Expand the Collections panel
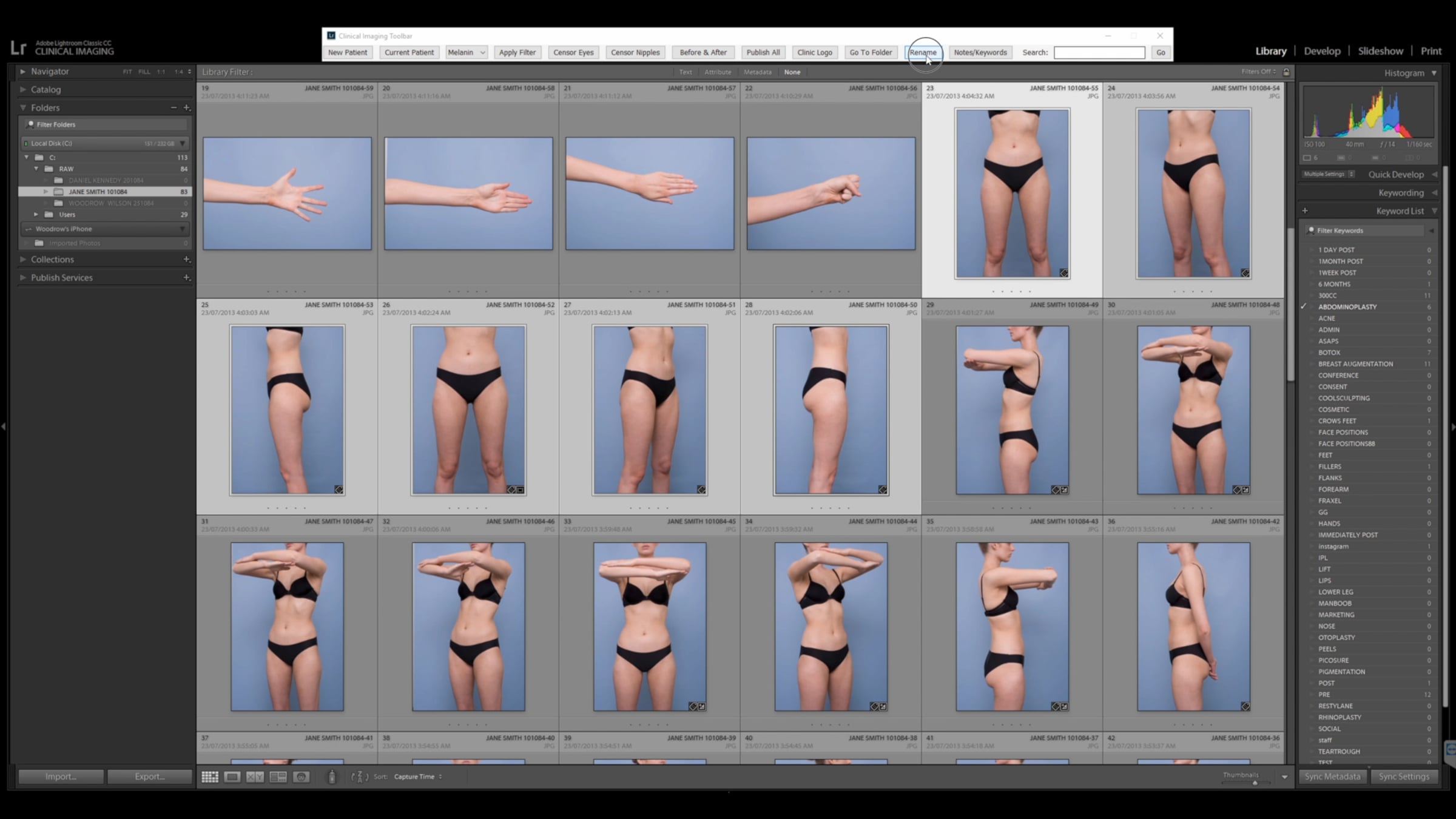This screenshot has height=819, width=1456. click(x=23, y=259)
